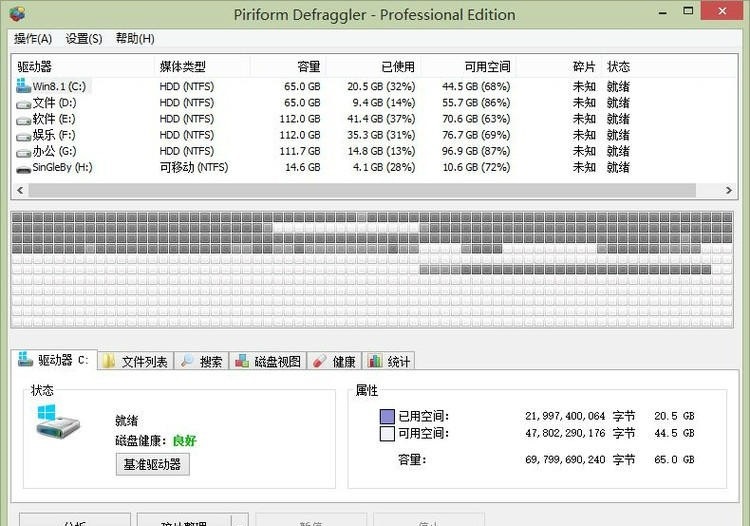The height and width of the screenshot is (526, 750).
Task: Click the 可移动 (NTFS) media type cell
Action: [x=194, y=167]
